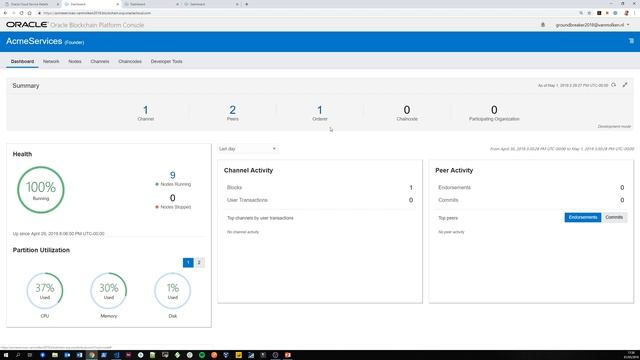Click the Oracle logo in the header
This screenshot has width=640, height=360.
click(x=27, y=24)
